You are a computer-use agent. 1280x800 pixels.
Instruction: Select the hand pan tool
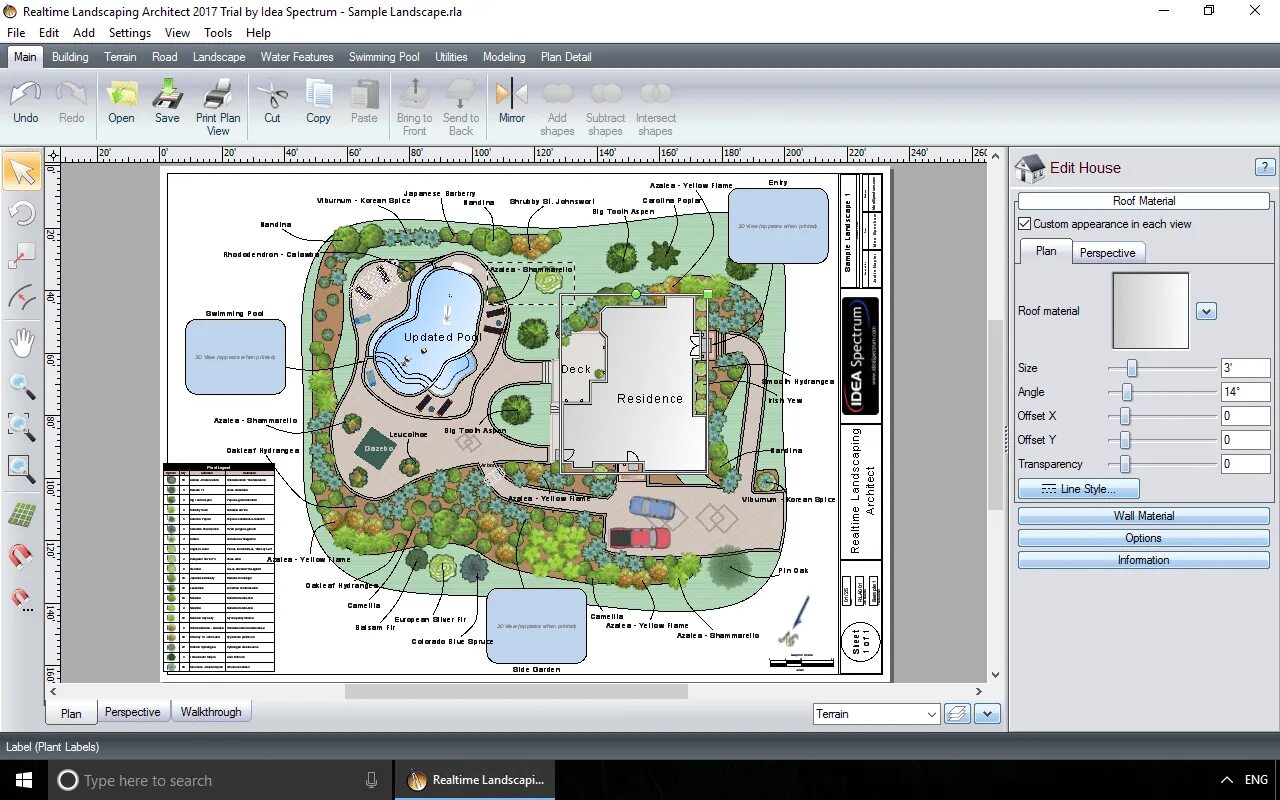pos(22,343)
